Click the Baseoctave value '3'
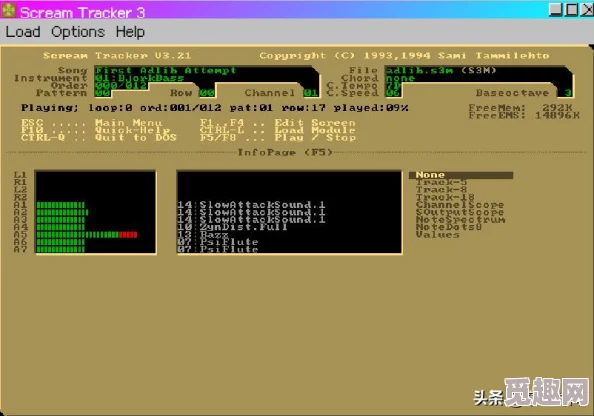This screenshot has width=594, height=416. [568, 93]
